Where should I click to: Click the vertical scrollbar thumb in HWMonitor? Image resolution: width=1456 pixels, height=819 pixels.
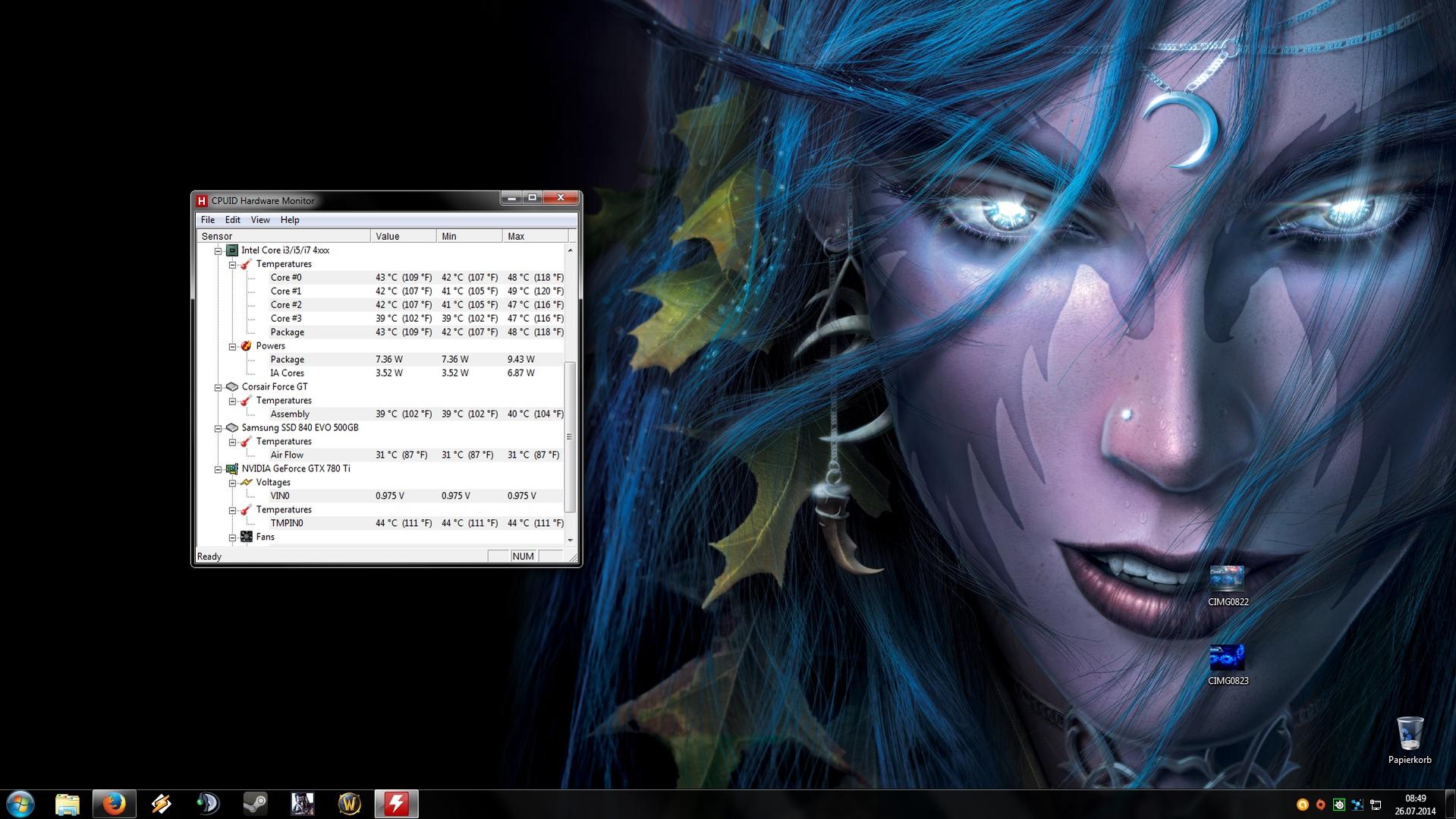coord(571,437)
